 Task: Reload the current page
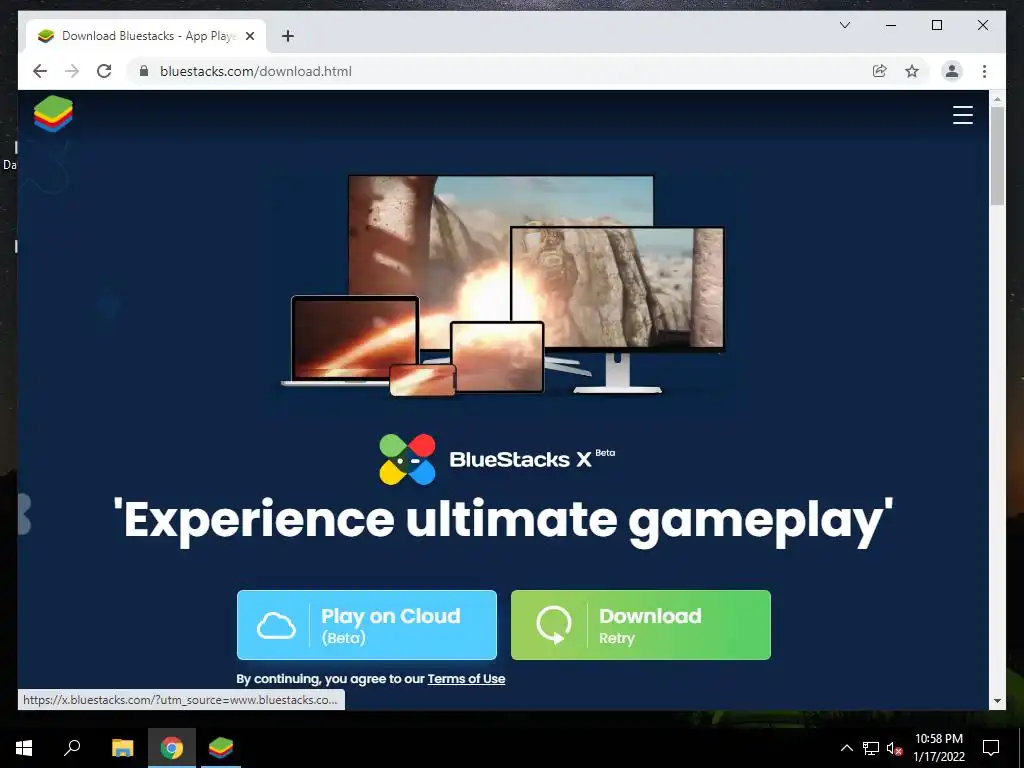coord(104,71)
